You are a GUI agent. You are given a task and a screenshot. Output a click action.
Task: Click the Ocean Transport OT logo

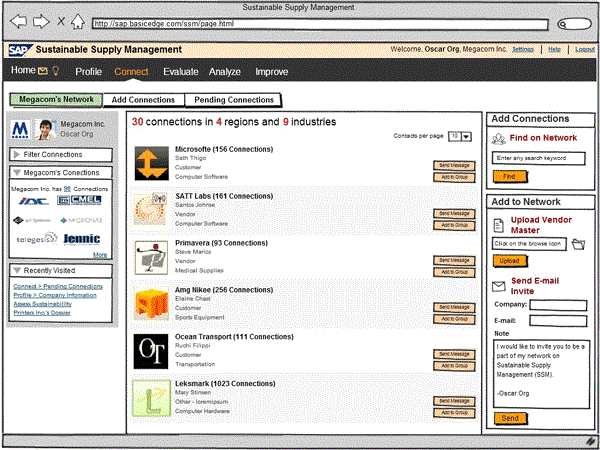[151, 351]
